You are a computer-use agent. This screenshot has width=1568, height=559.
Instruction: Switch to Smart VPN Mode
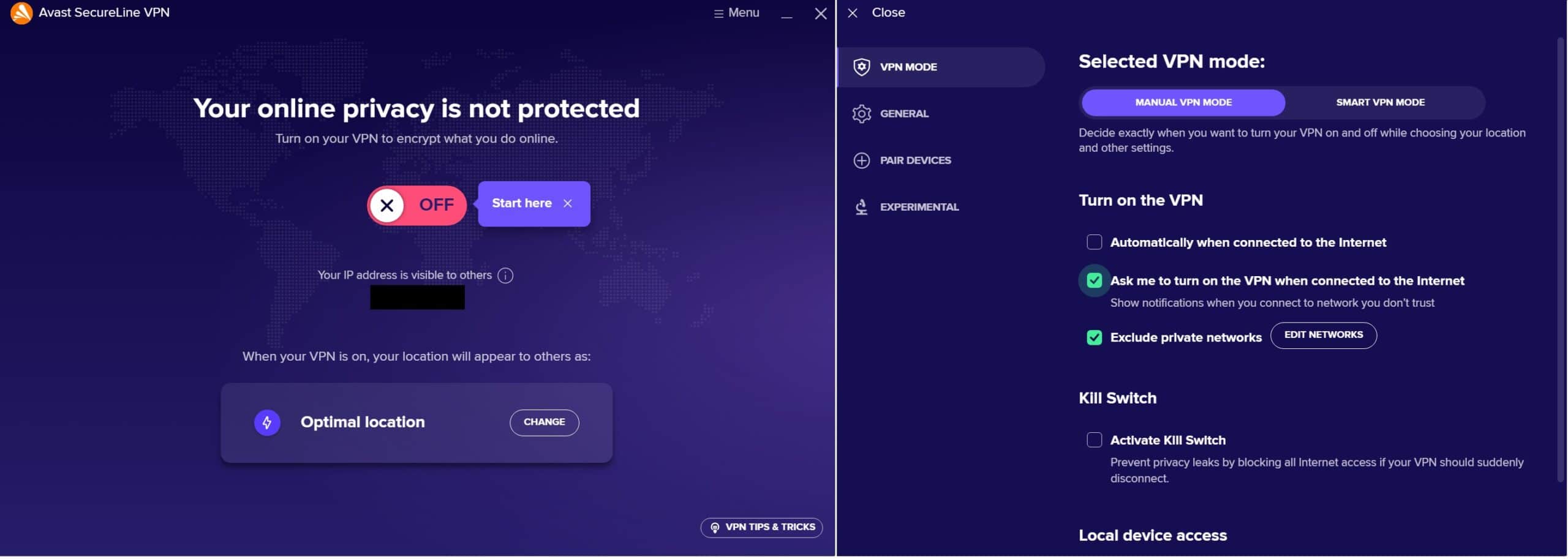point(1381,103)
